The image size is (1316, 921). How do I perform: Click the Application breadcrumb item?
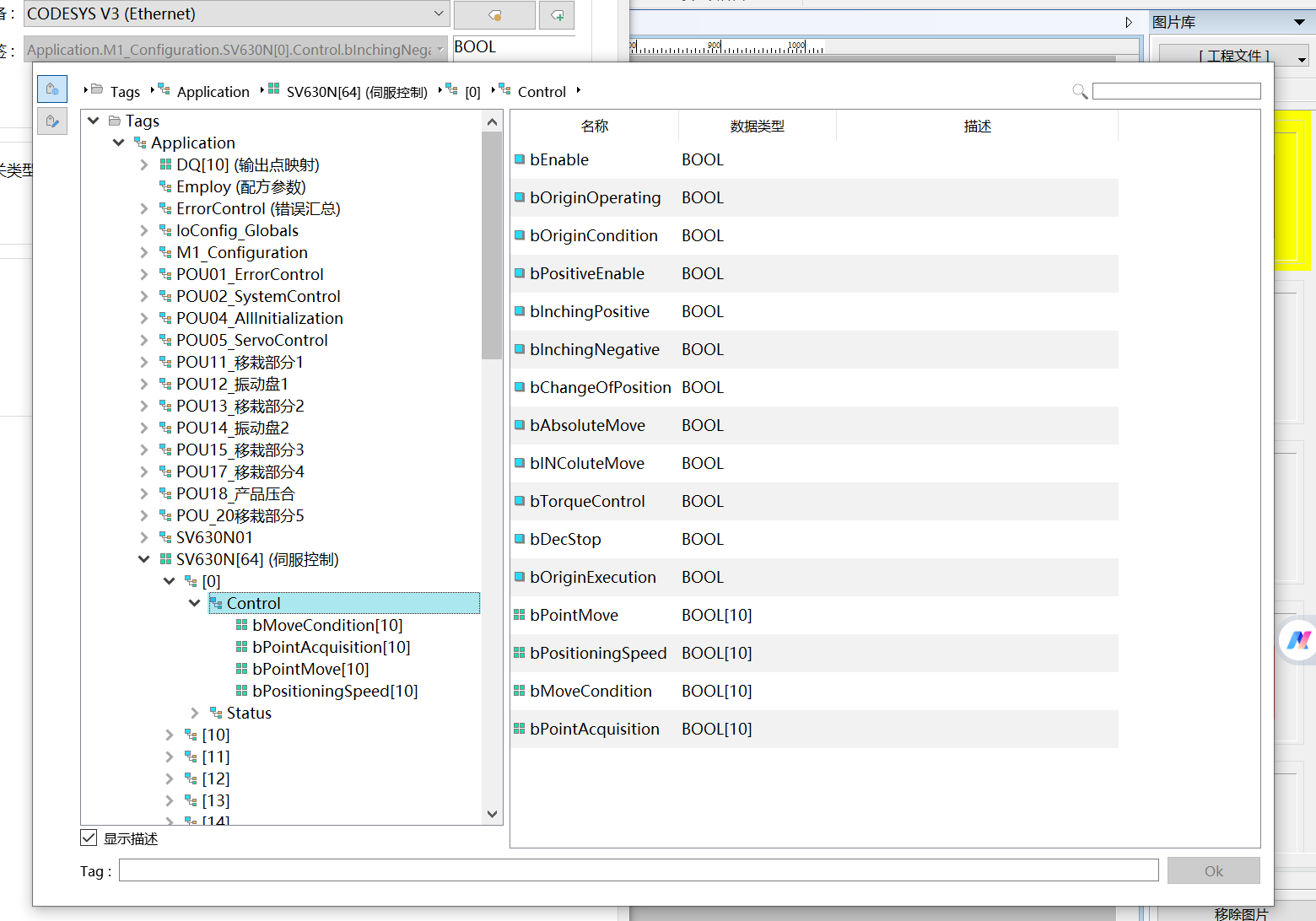213,91
